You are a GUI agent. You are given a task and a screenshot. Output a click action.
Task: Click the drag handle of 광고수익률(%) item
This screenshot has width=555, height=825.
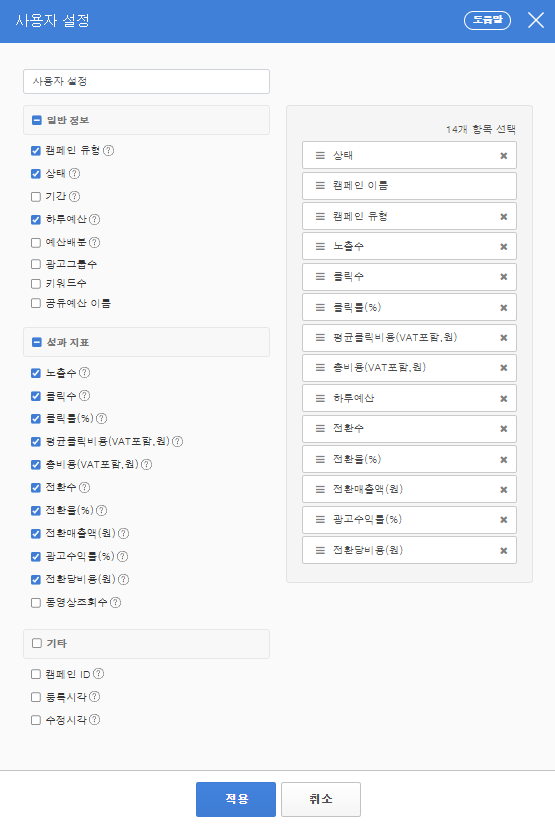pos(320,520)
